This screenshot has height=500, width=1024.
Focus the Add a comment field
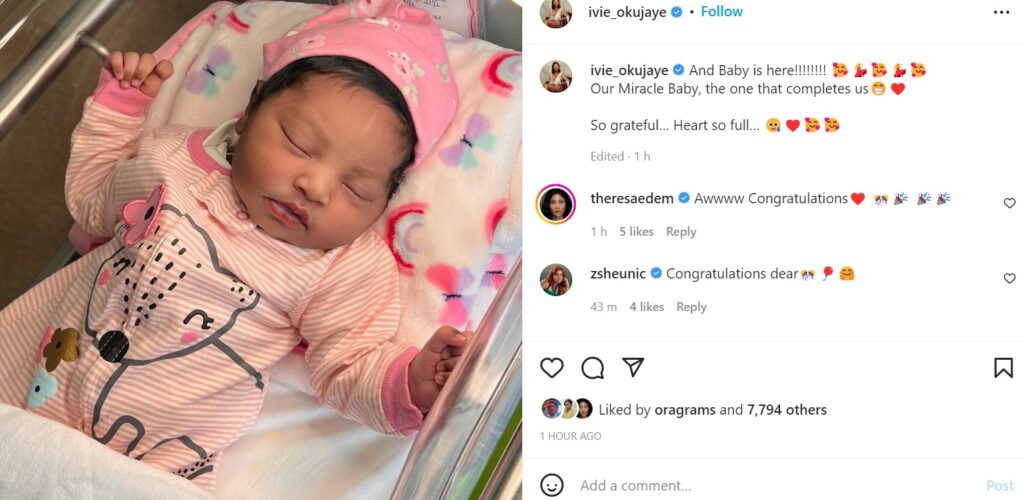pos(777,486)
